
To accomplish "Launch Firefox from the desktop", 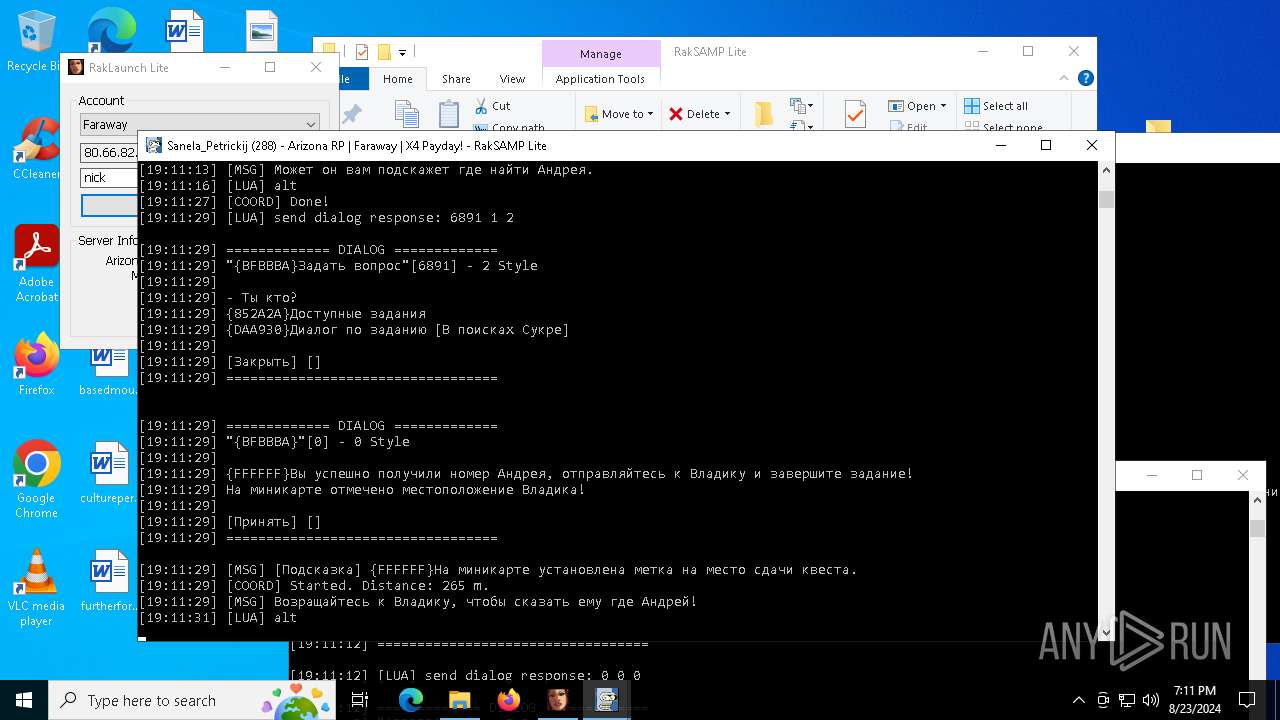I will pos(36,364).
